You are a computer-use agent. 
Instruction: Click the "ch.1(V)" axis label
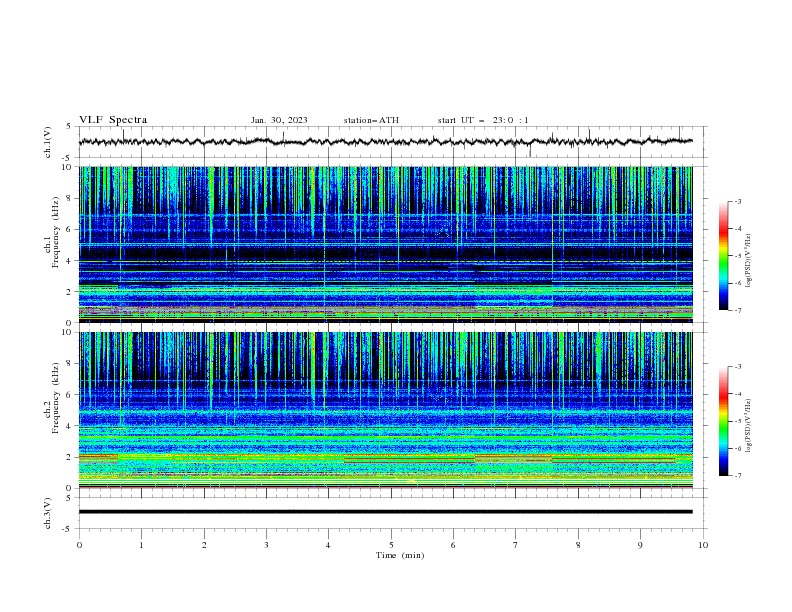48,142
